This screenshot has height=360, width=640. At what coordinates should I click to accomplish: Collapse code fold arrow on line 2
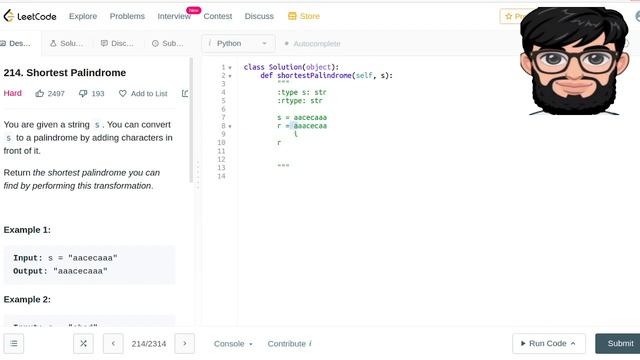click(230, 76)
